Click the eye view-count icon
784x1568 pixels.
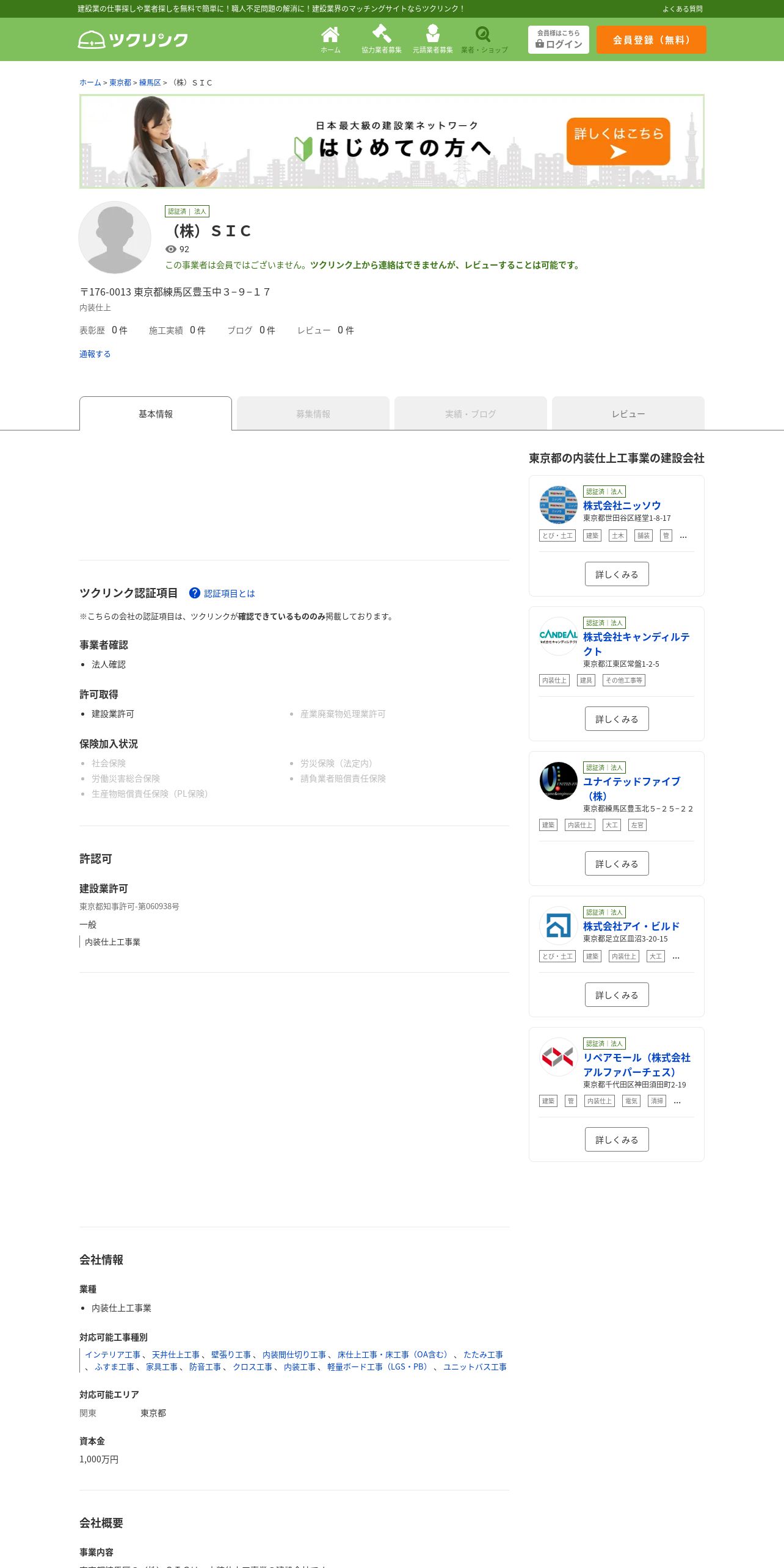click(x=171, y=249)
